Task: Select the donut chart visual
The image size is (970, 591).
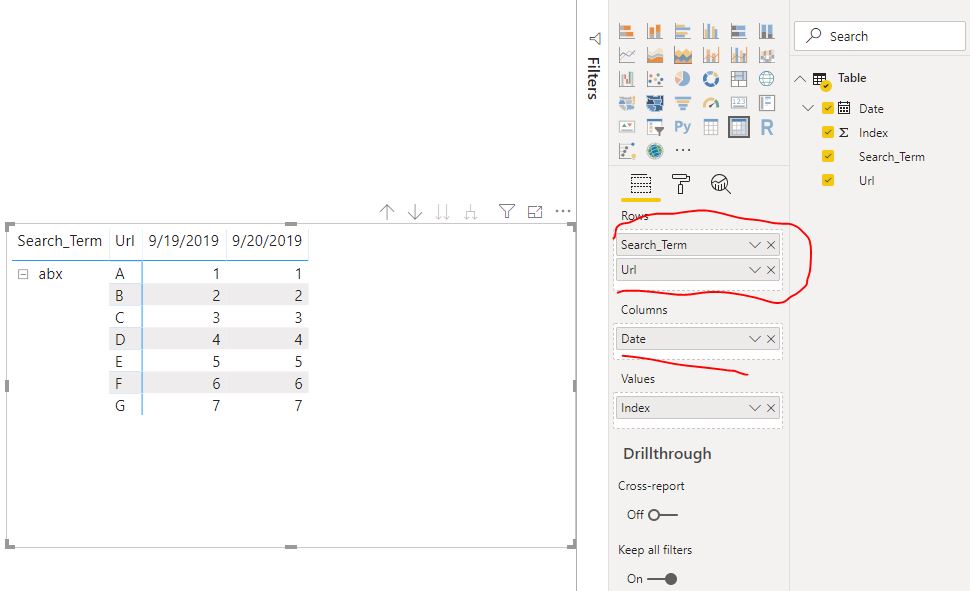Action: click(x=710, y=79)
